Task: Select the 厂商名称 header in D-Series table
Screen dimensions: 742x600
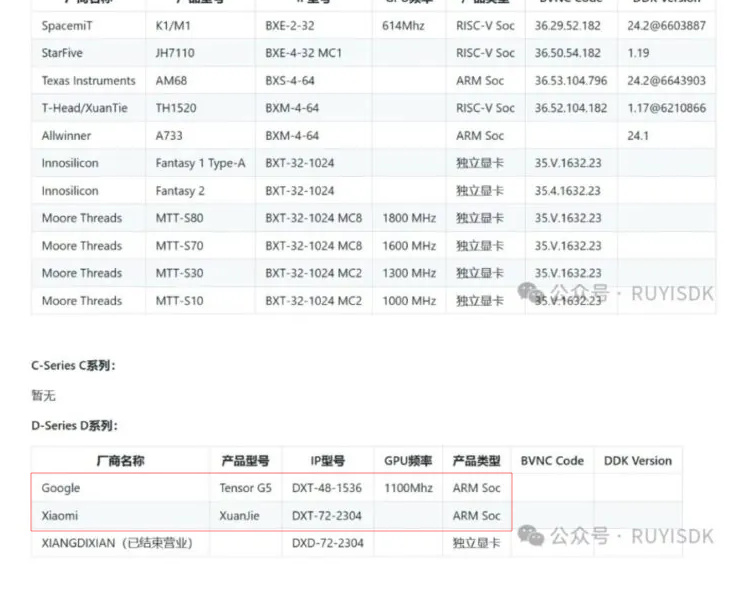Action: click(x=120, y=461)
